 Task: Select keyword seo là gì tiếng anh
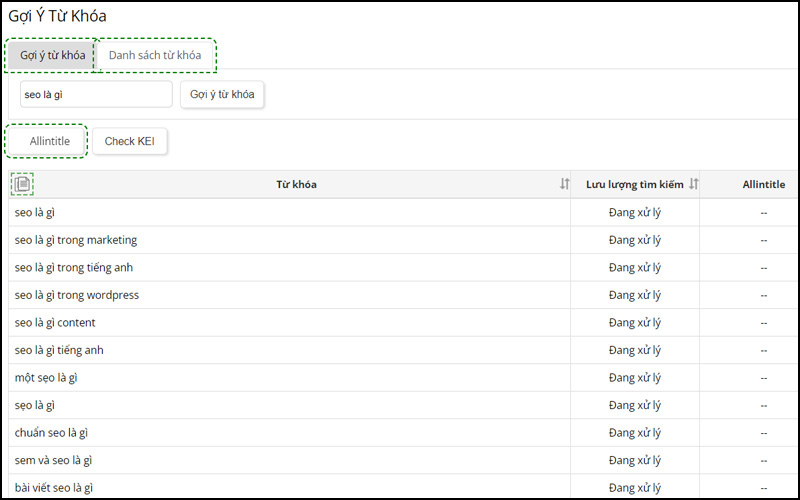[59, 351]
